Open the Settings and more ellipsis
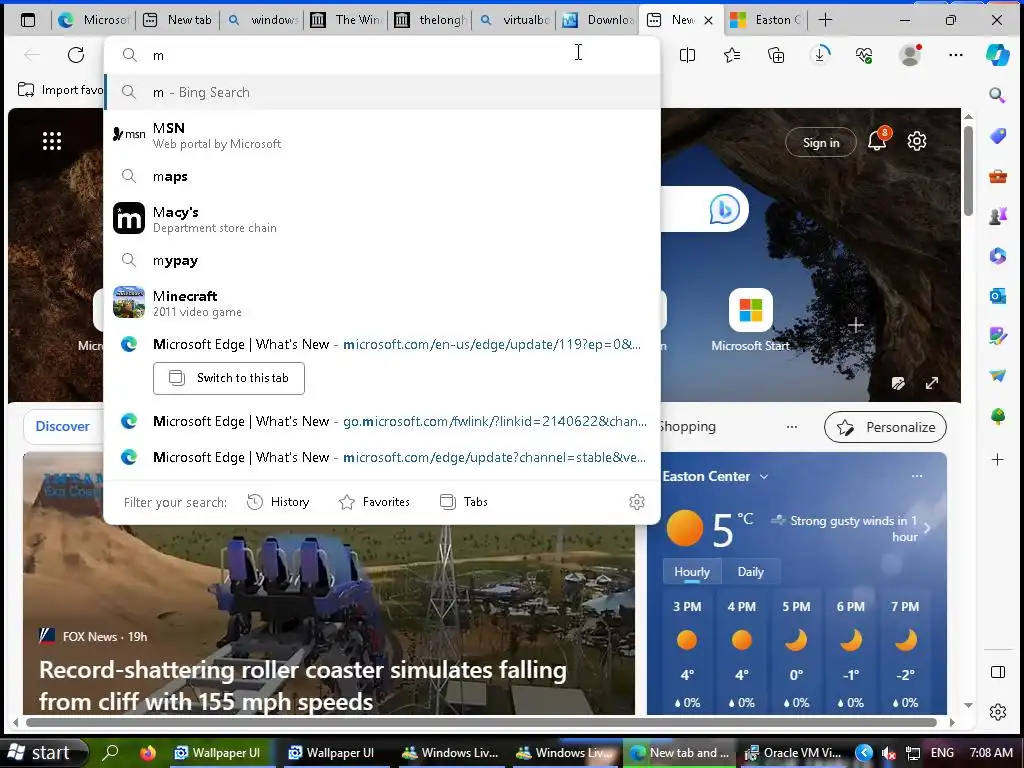This screenshot has width=1024, height=768. click(x=955, y=55)
